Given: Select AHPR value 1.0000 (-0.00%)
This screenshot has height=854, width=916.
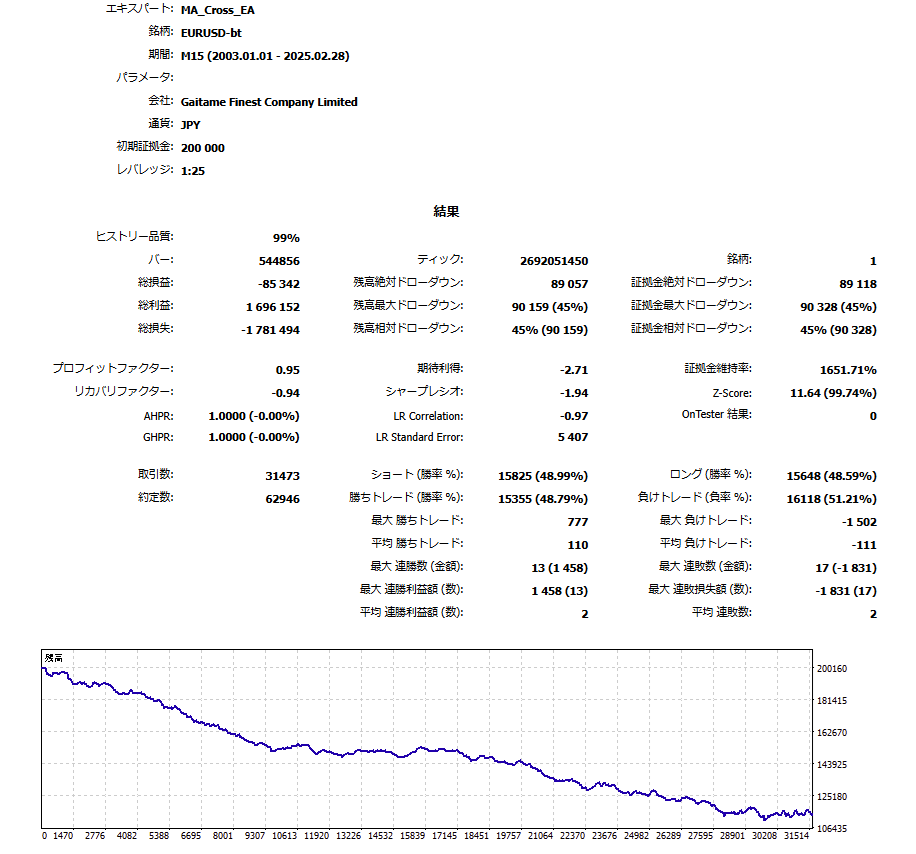Looking at the screenshot, I should tap(254, 416).
